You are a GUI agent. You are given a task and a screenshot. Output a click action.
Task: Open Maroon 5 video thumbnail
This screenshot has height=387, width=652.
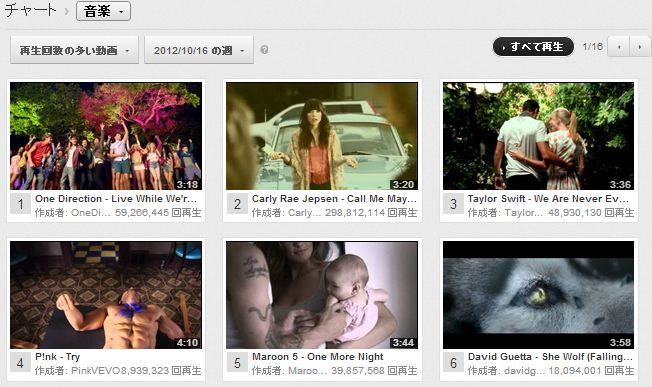point(322,295)
